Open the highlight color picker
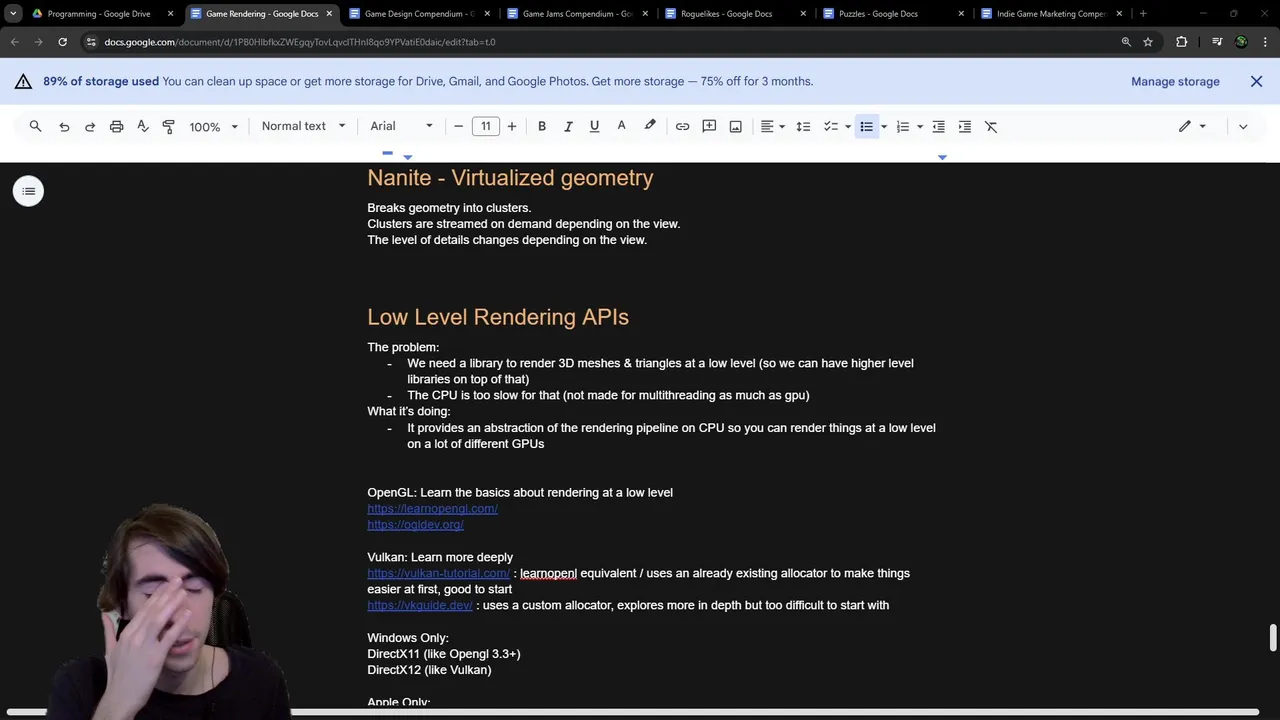1280x720 pixels. pyautogui.click(x=650, y=126)
